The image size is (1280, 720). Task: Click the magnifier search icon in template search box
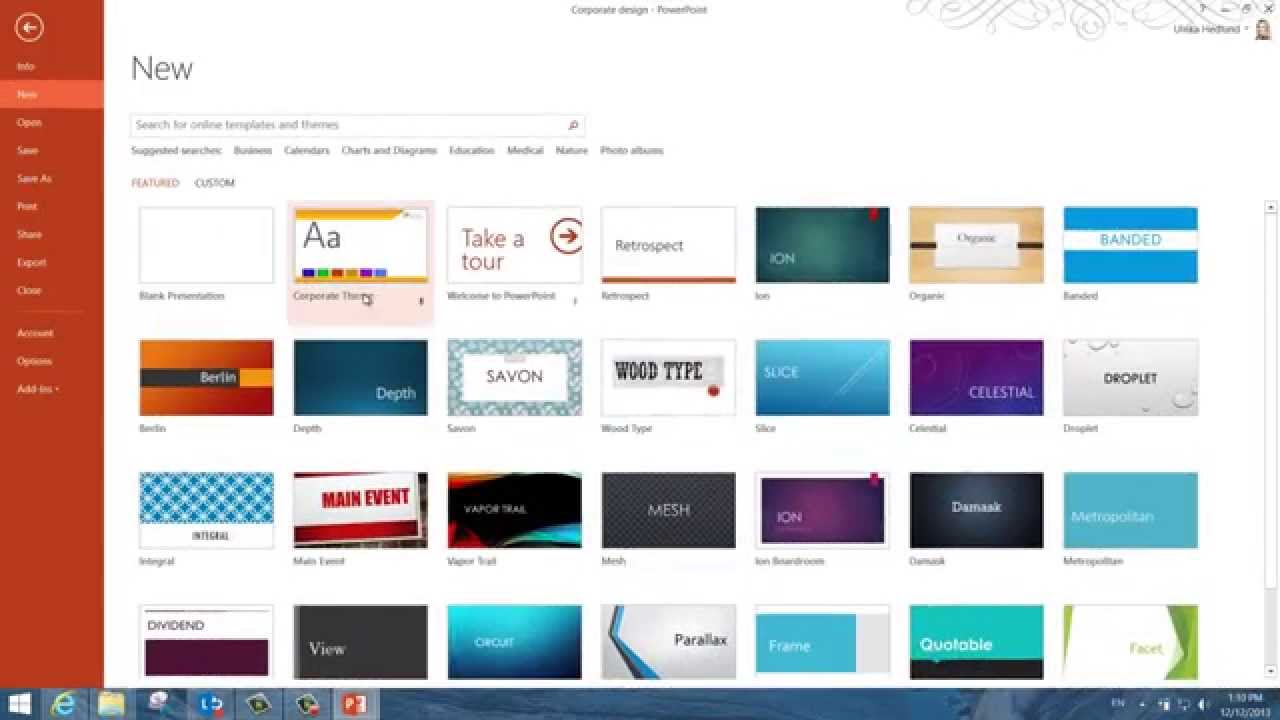tap(573, 125)
